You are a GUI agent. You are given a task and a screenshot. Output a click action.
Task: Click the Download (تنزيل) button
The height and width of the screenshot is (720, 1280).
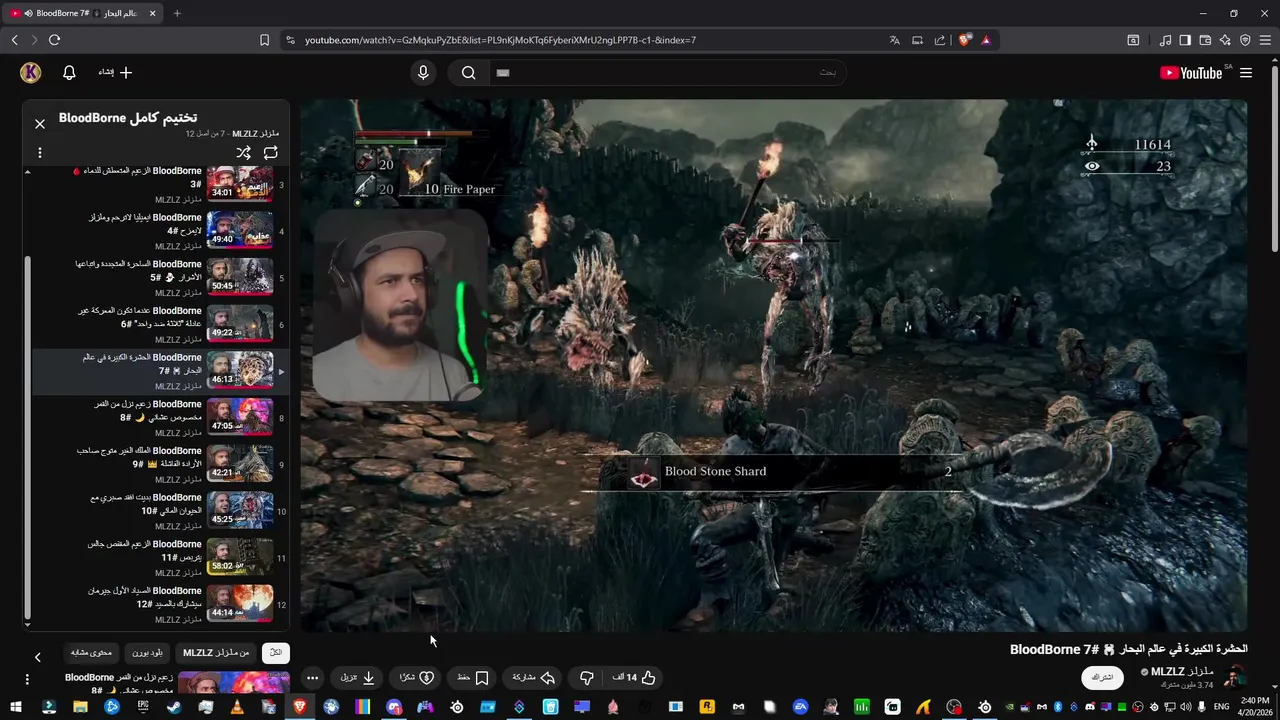coord(357,677)
